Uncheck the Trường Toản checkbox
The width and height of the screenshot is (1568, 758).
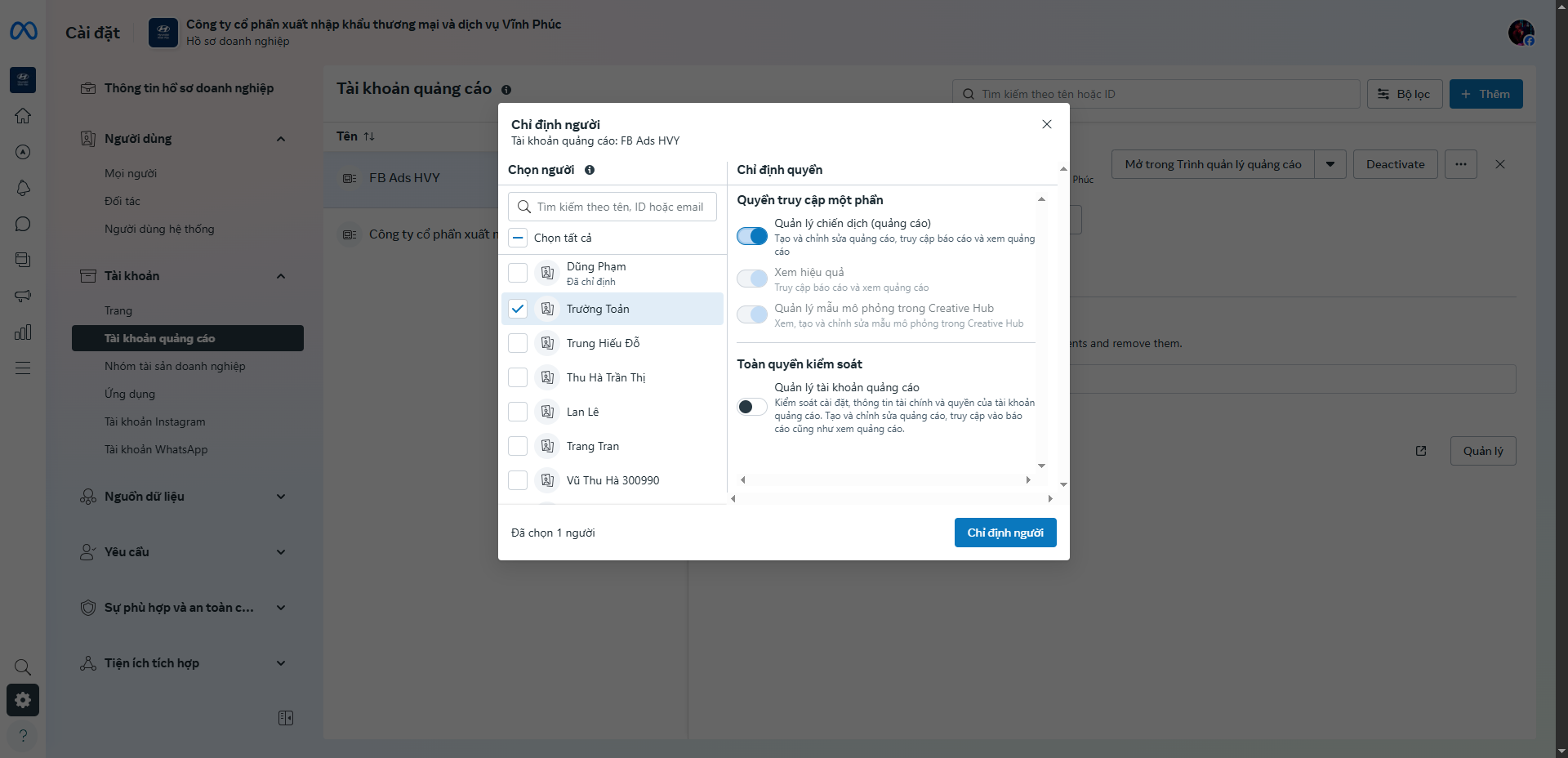pos(518,309)
